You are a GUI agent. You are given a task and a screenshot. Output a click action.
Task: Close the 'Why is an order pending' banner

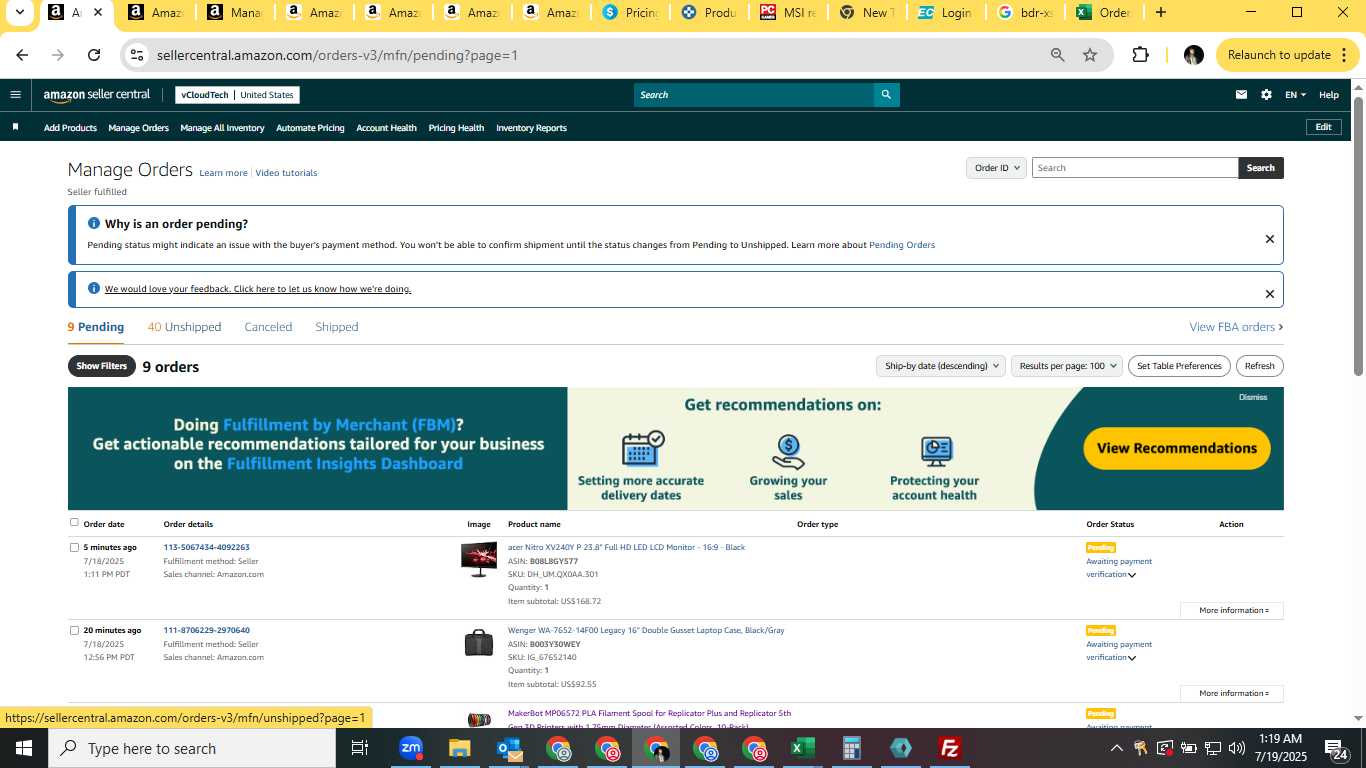pyautogui.click(x=1269, y=239)
